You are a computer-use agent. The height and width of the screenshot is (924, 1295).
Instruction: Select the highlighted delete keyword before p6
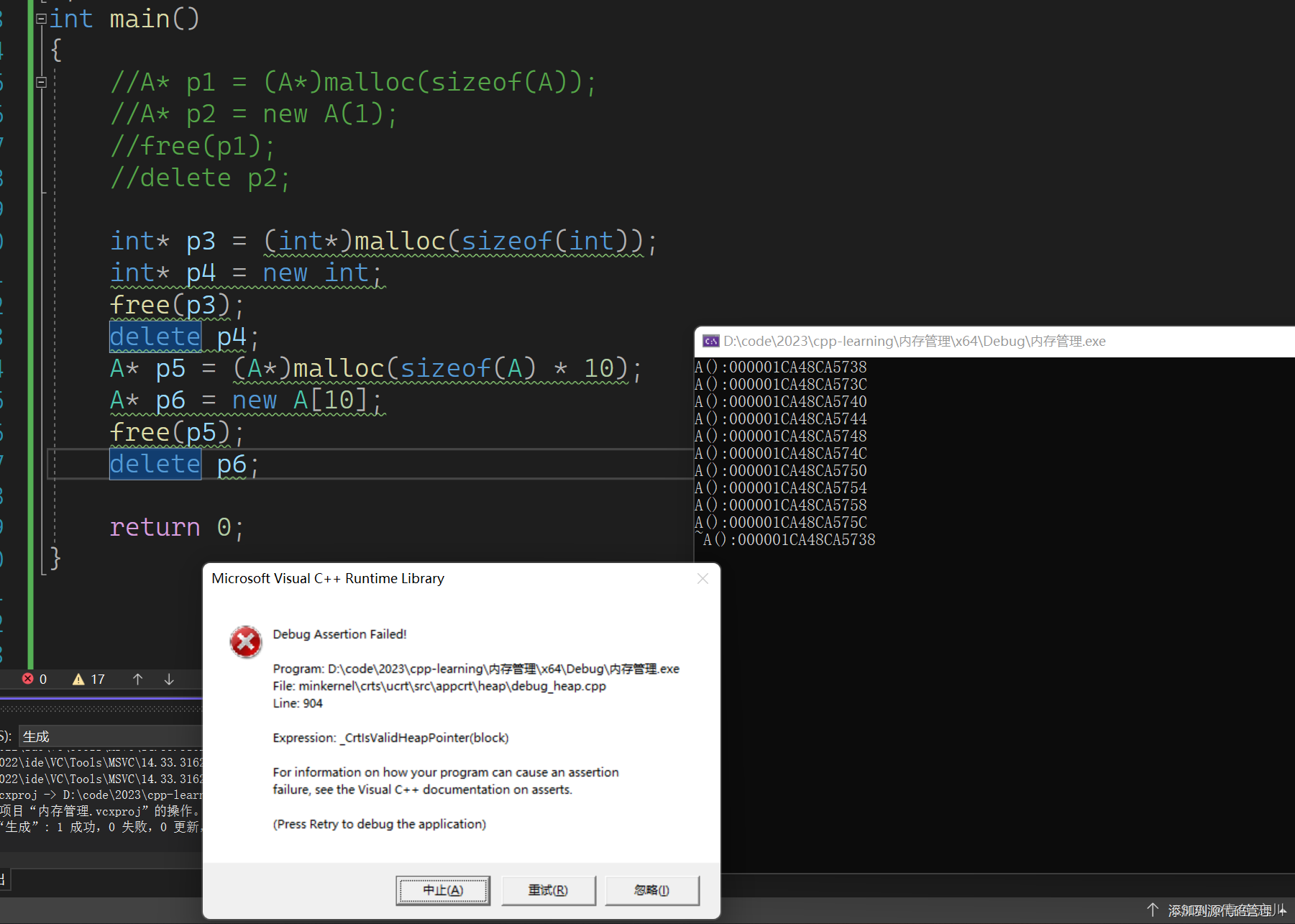click(155, 464)
